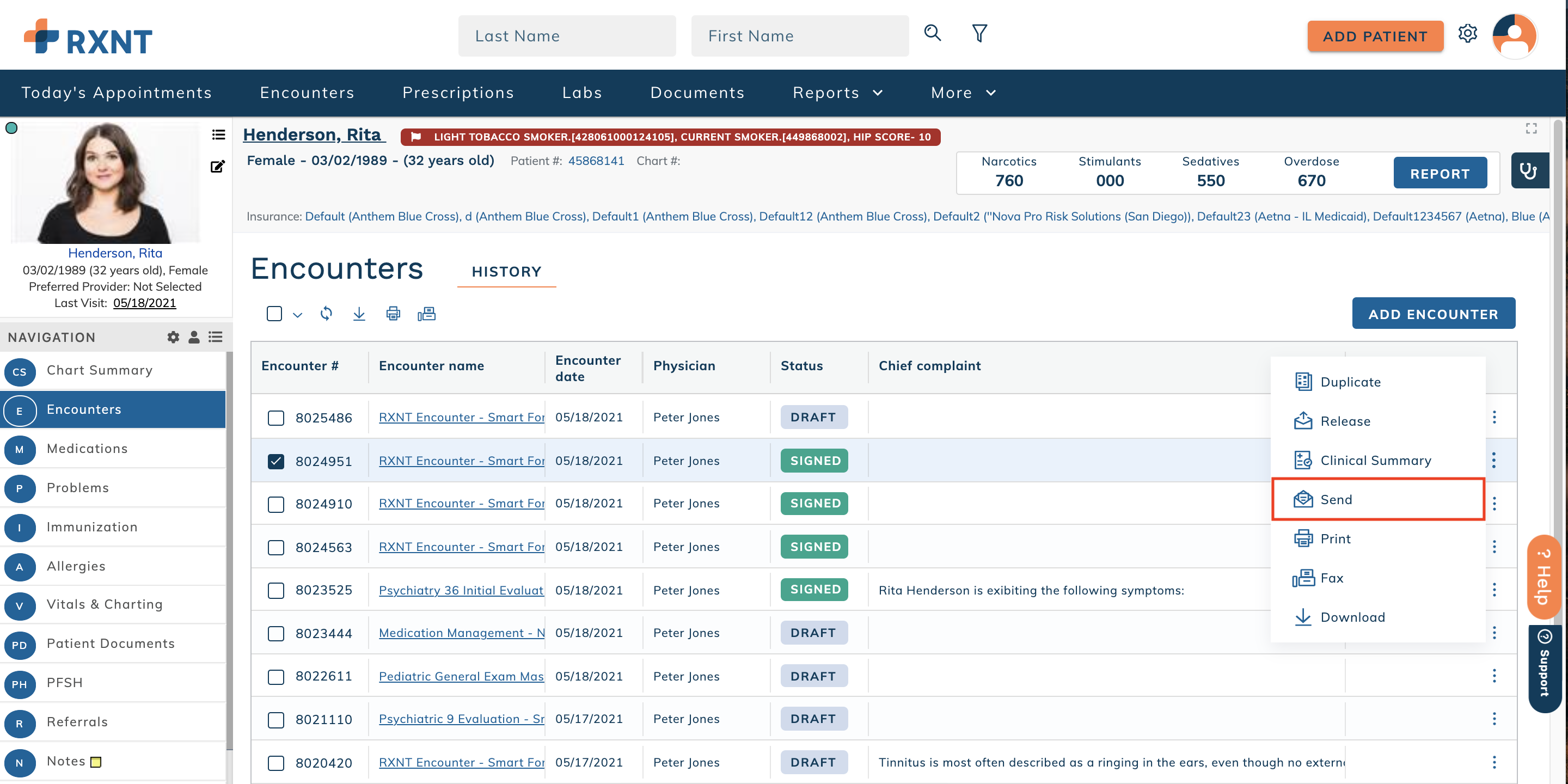1568x784 pixels.
Task: Open Medications in navigation sidebar
Action: (x=114, y=449)
